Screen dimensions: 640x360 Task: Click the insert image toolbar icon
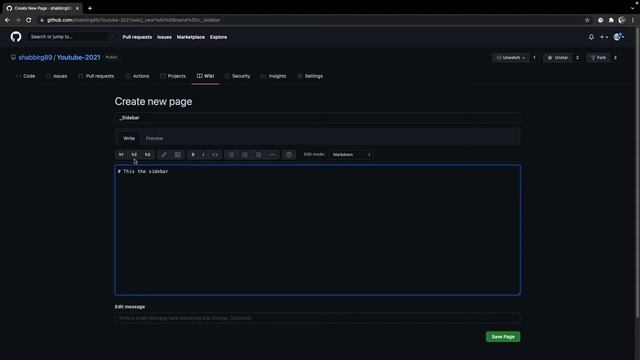[x=178, y=155]
